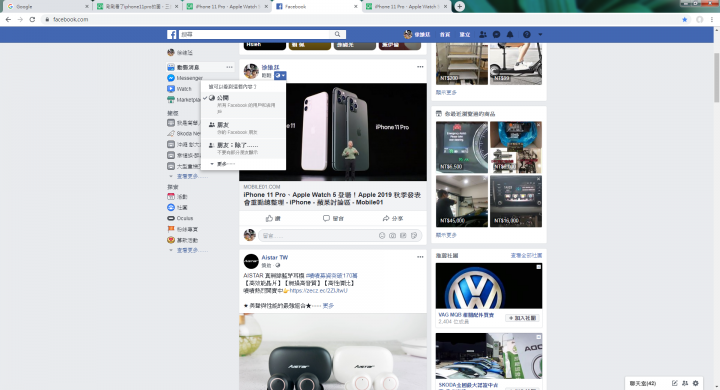
Task: Click new message compose icon in chat bar
Action: pyautogui.click(x=675, y=383)
